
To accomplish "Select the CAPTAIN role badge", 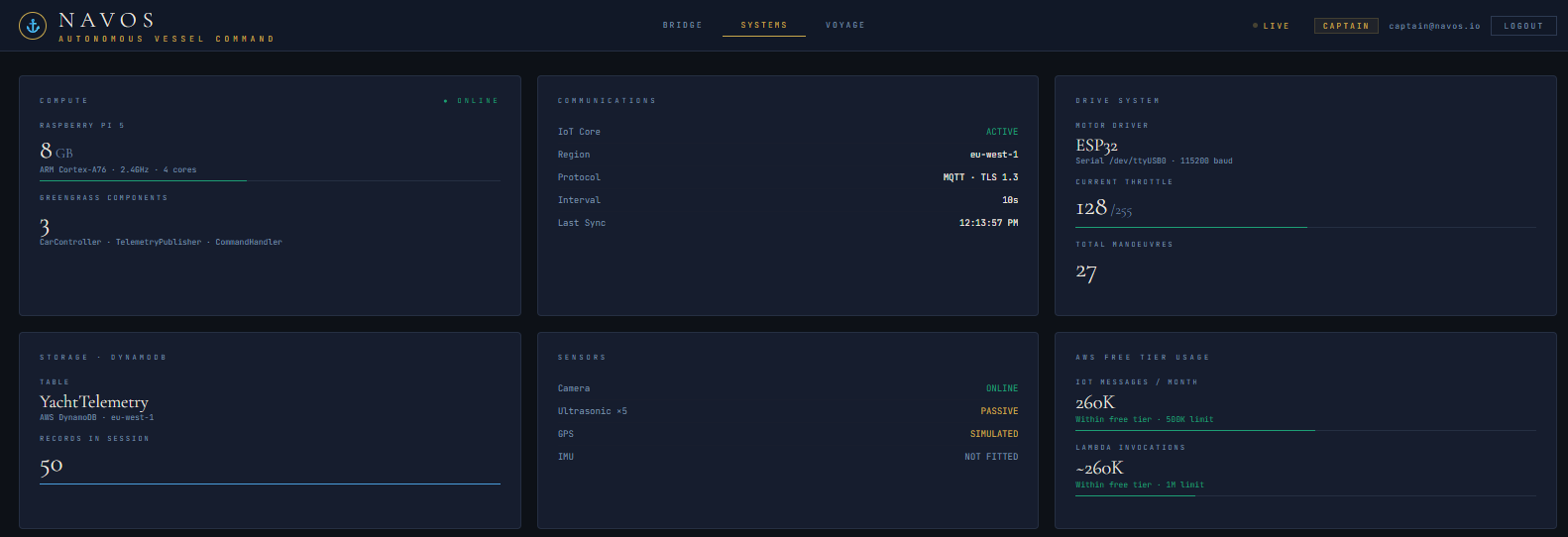I will coord(1346,27).
